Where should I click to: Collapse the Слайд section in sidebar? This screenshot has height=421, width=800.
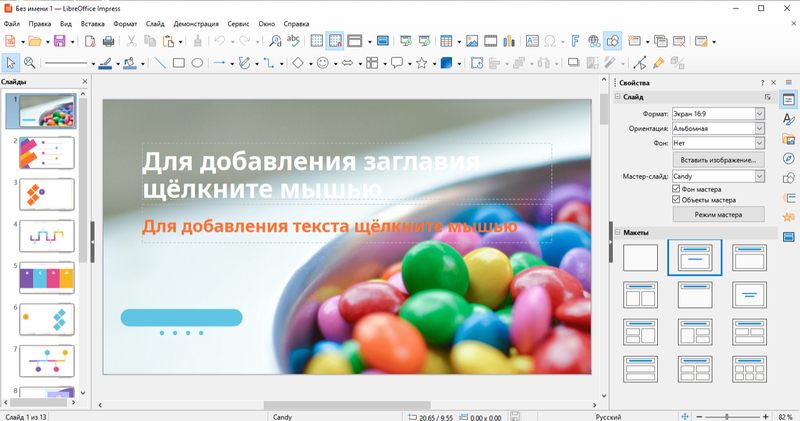pos(618,96)
